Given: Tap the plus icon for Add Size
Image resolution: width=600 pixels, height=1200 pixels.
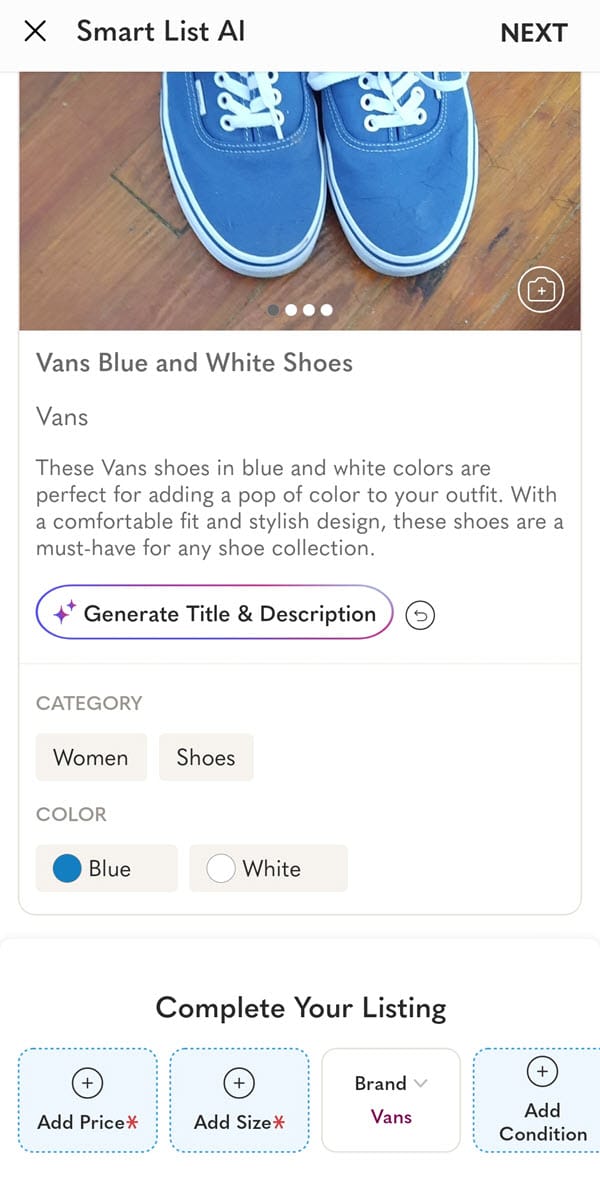Looking at the screenshot, I should coord(239,1082).
